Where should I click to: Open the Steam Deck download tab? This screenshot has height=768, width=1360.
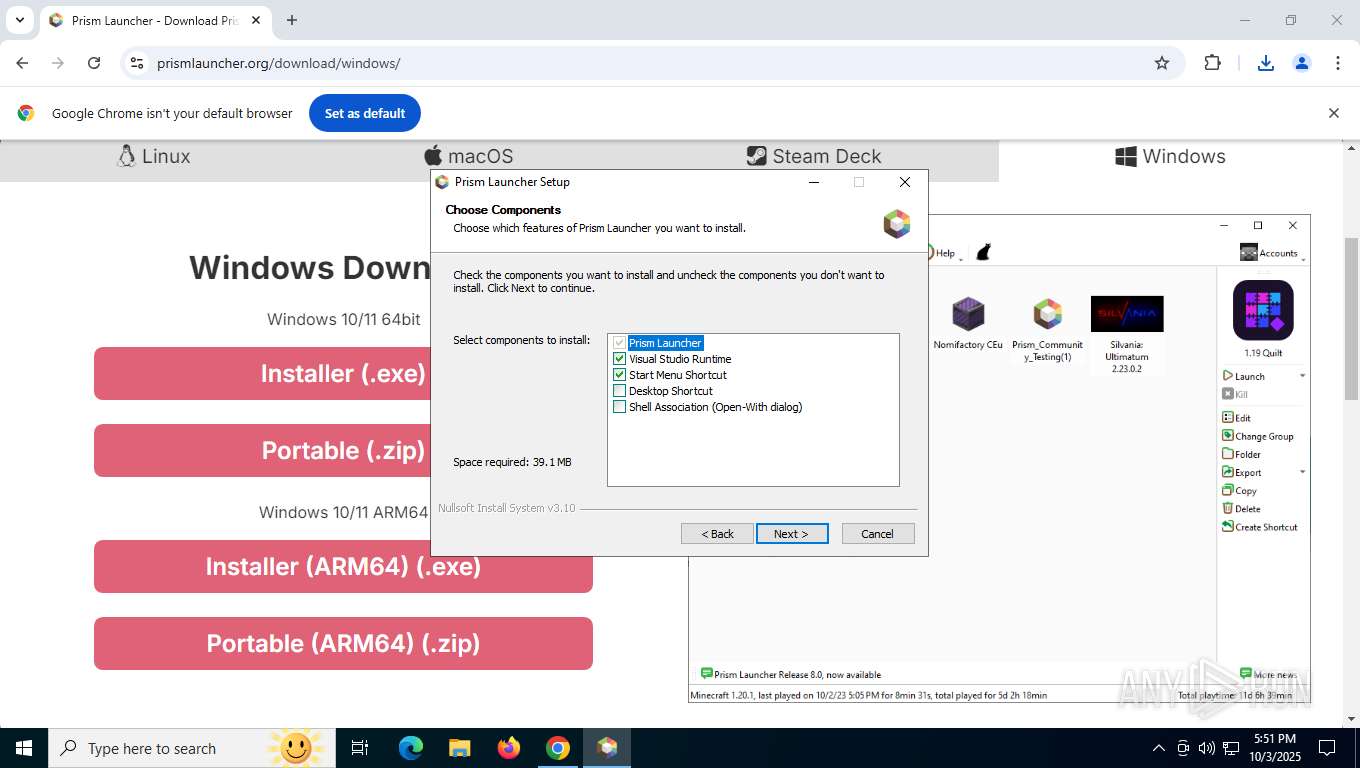click(x=814, y=156)
